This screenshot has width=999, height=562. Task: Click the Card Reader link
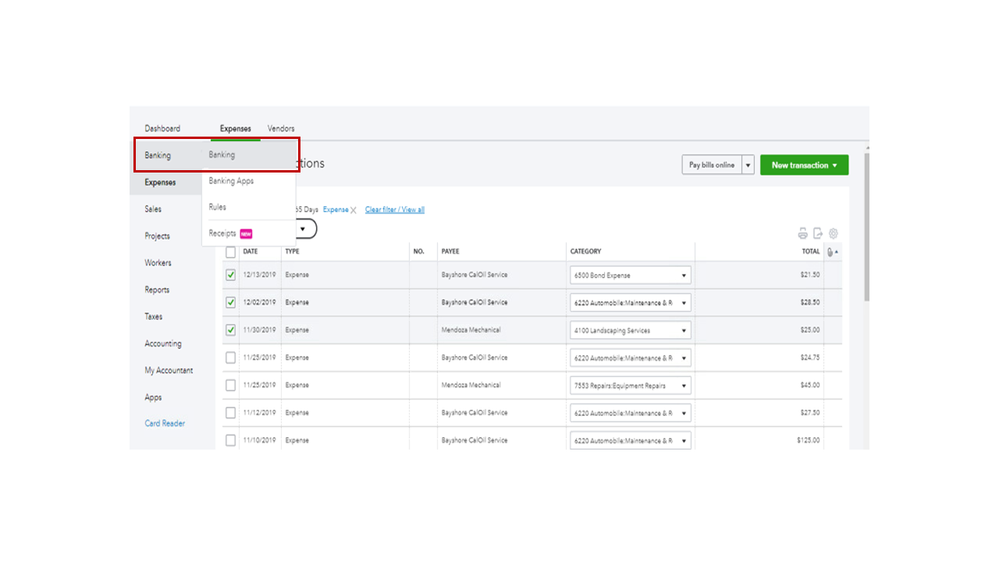point(164,423)
